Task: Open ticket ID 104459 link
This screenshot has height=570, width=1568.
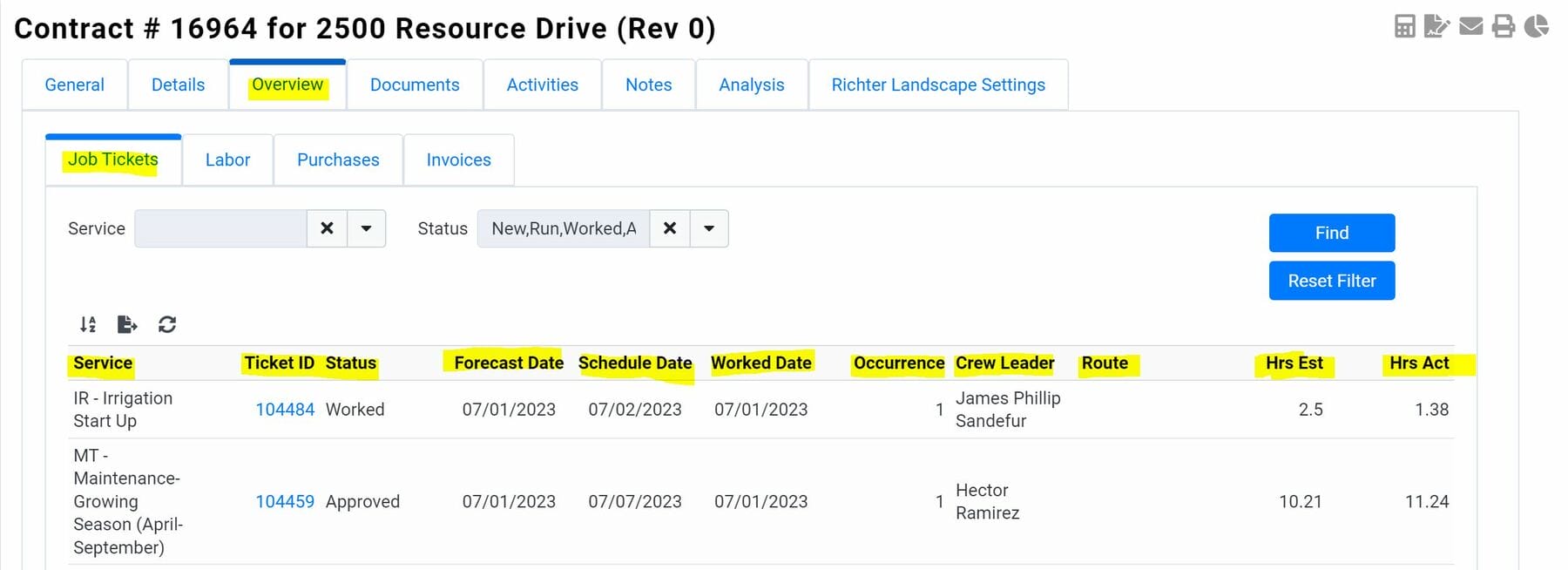Action: (x=285, y=502)
